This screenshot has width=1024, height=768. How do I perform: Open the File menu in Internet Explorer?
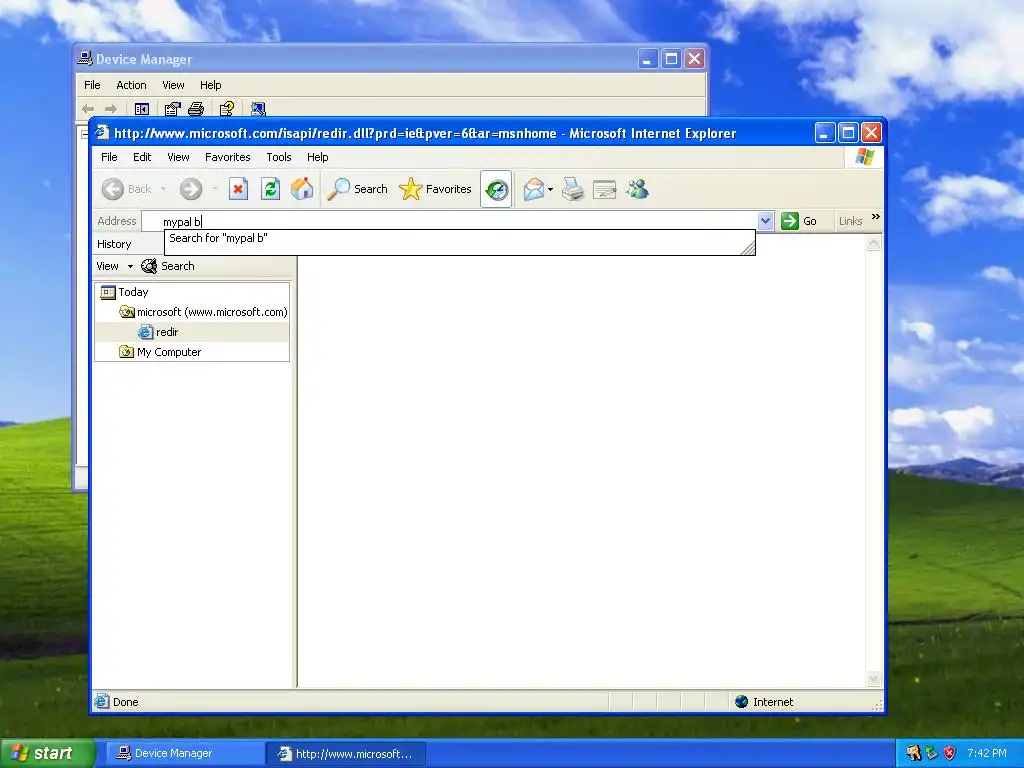[x=109, y=157]
